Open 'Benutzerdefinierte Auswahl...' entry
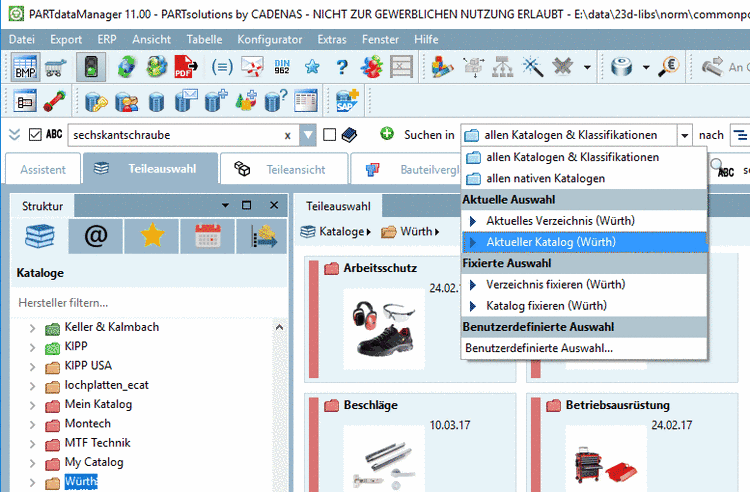The image size is (750, 492). [x=585, y=348]
